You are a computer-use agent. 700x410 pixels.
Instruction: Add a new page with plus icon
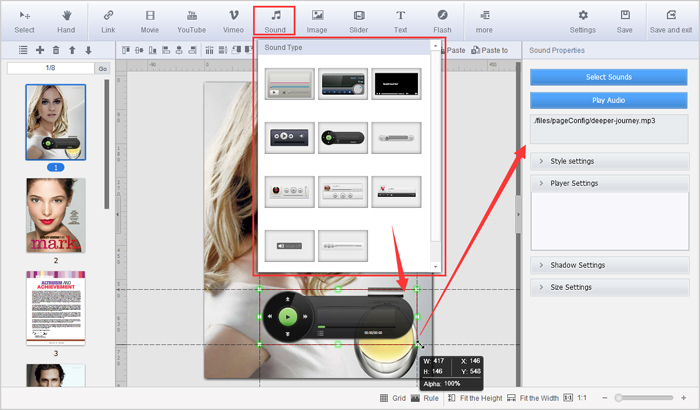coord(40,50)
